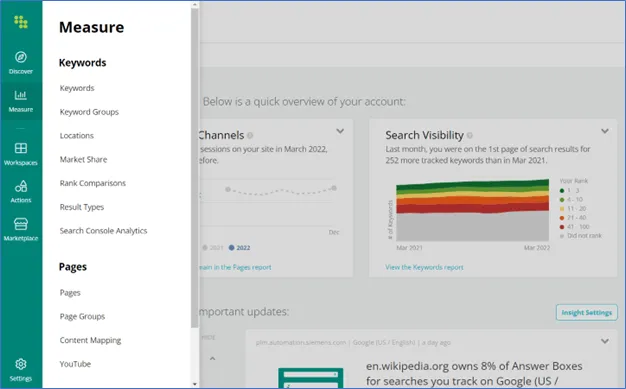Screen dimensions: 626x389
Task: Click info icon beside Channels heading
Action: tap(250, 135)
